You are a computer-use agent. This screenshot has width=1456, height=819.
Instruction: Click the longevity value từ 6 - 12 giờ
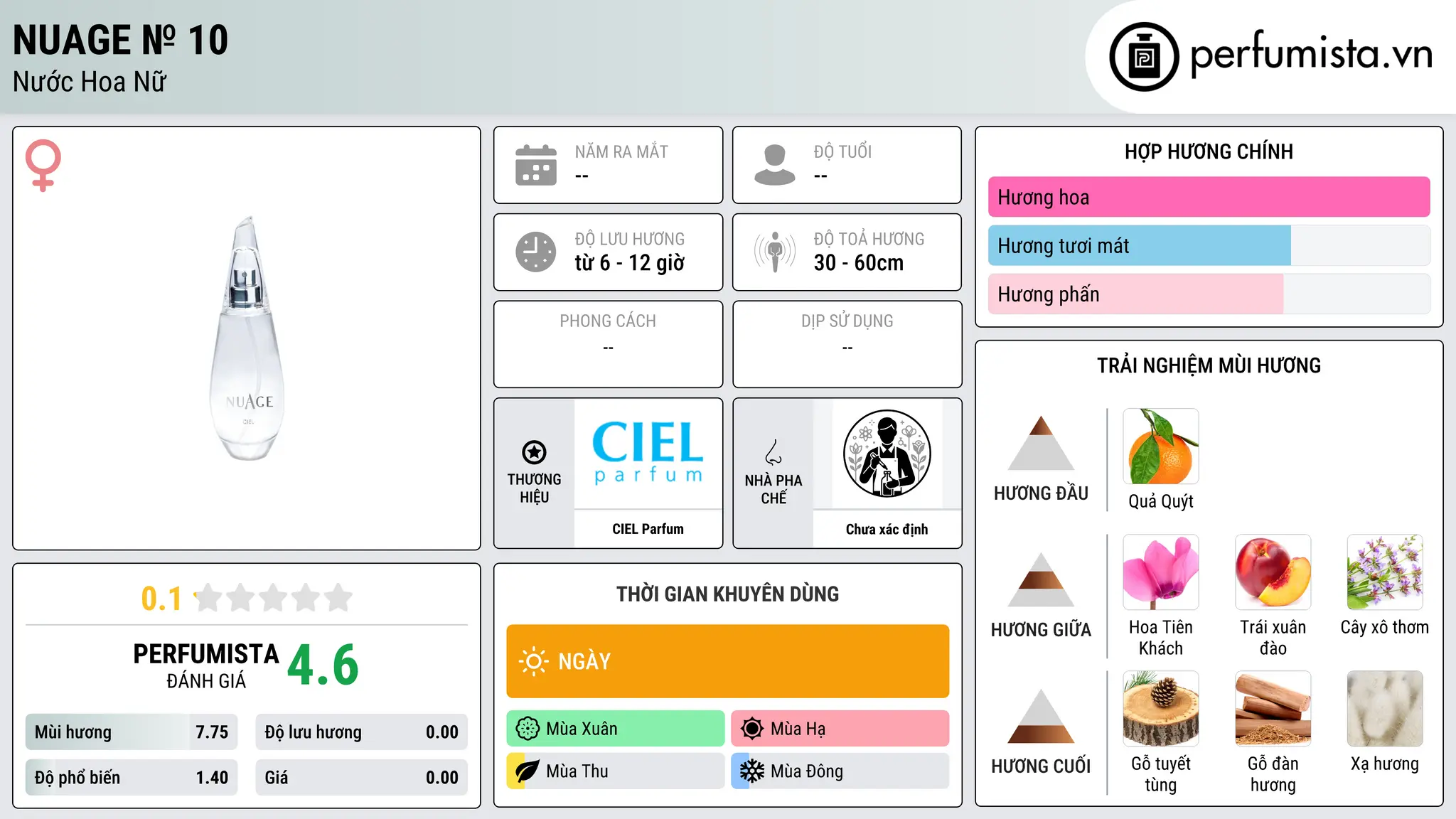point(630,263)
